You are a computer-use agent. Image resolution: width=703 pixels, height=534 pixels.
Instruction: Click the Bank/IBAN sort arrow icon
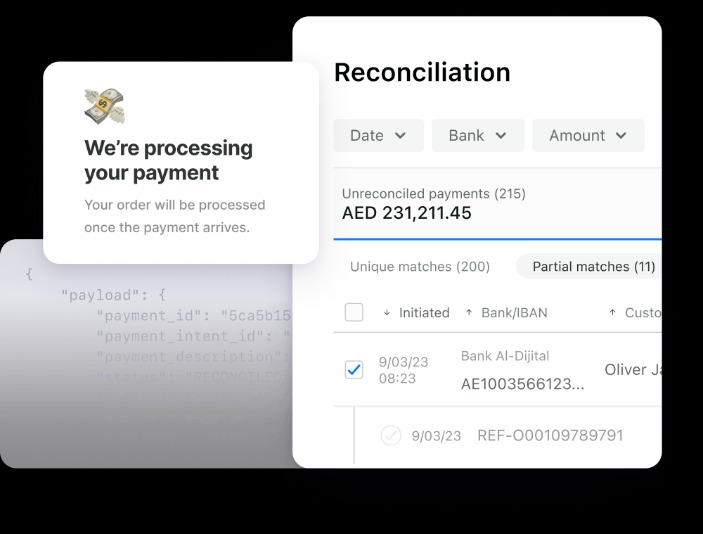(x=469, y=313)
